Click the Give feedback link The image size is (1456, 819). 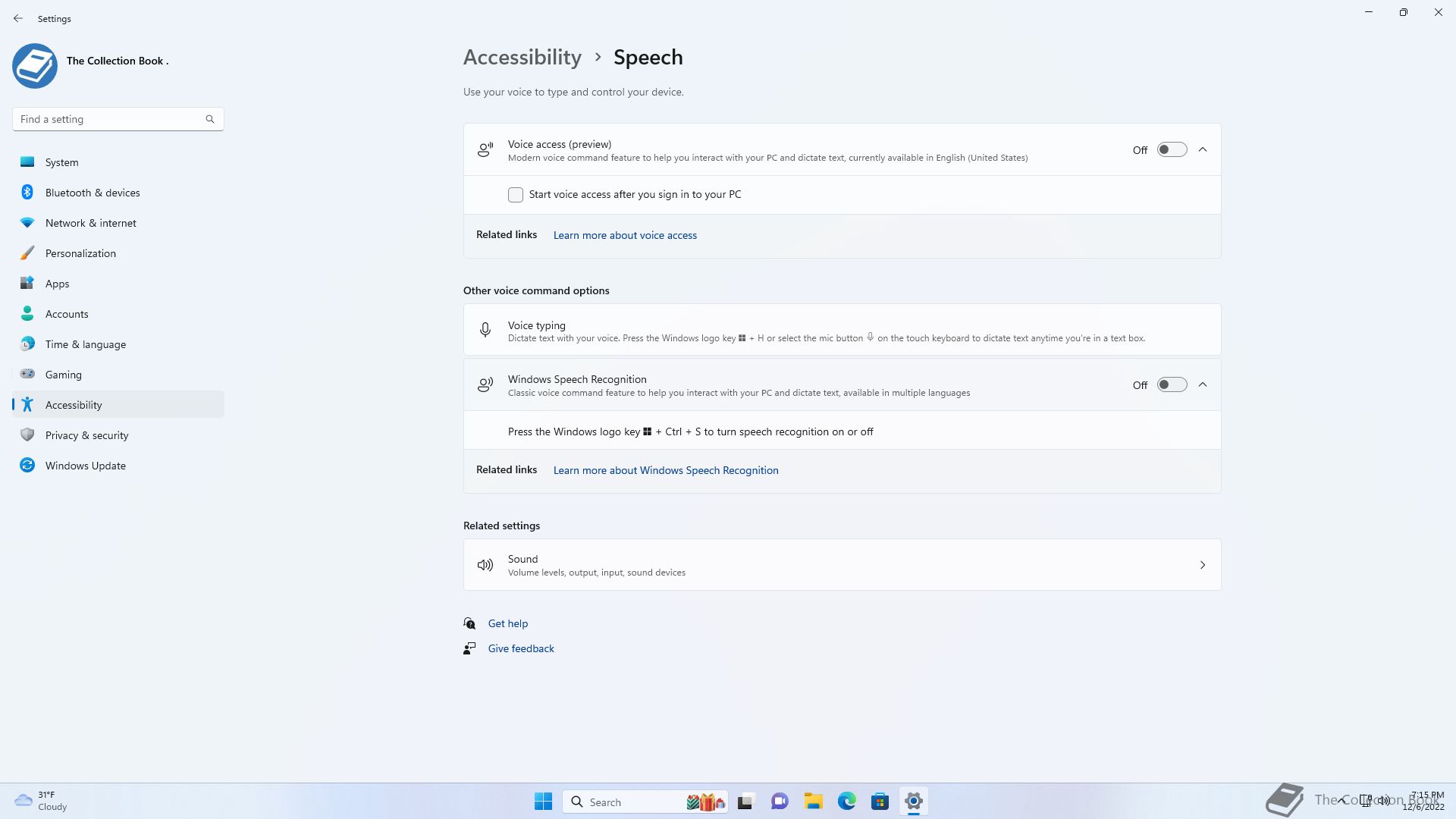(x=521, y=648)
